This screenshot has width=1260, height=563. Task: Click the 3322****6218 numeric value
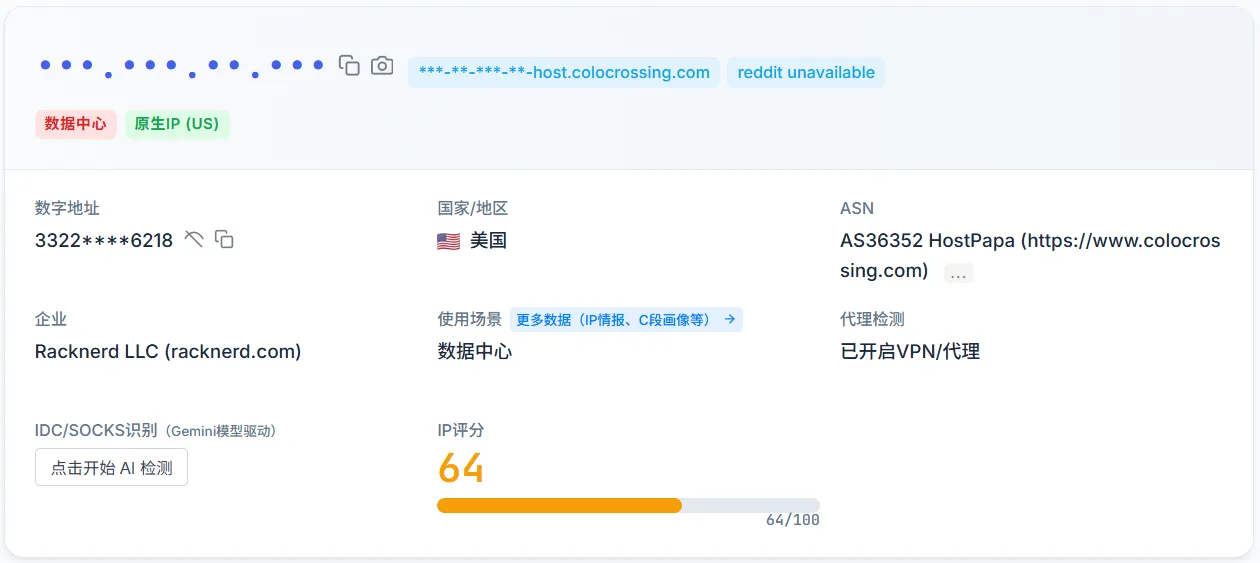coord(104,240)
